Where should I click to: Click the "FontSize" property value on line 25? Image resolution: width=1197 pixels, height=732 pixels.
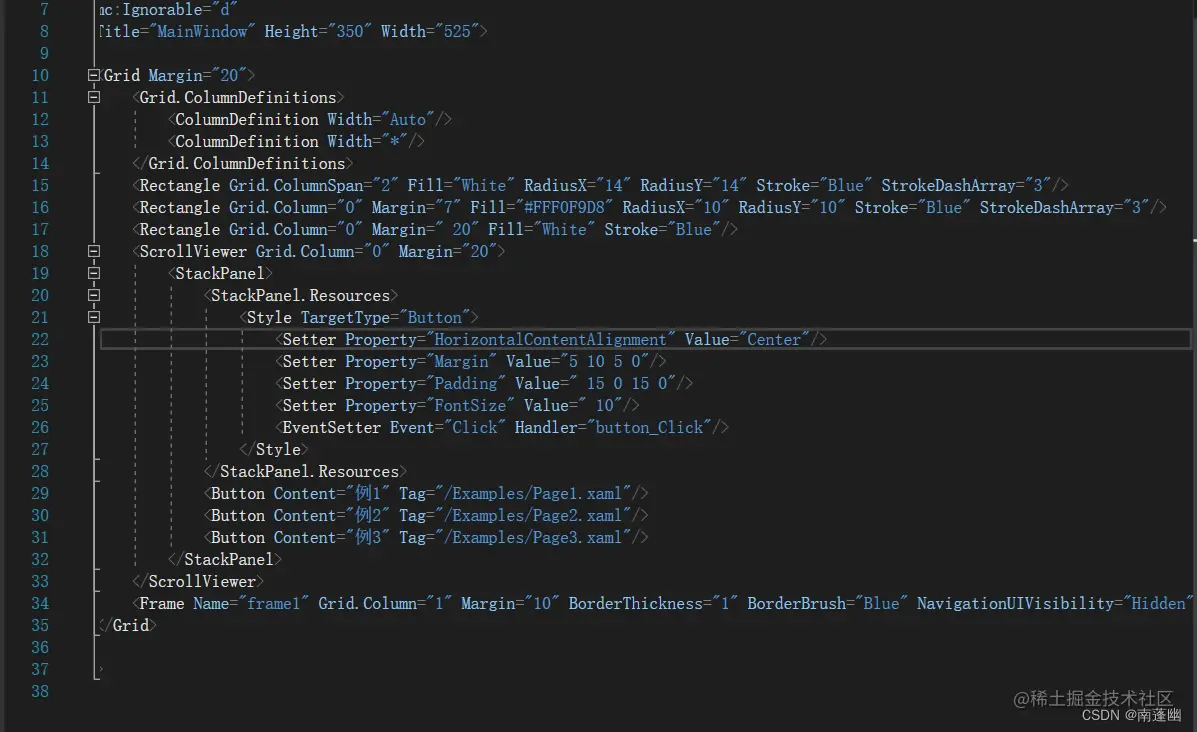[x=470, y=406]
